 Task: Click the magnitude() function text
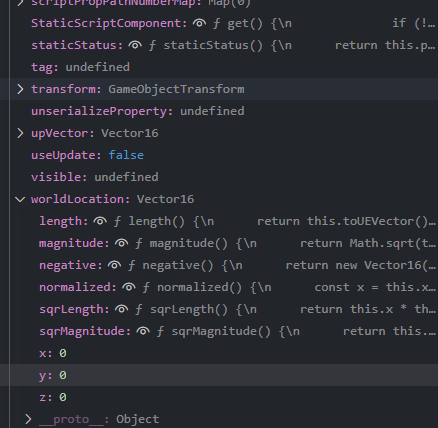(x=188, y=243)
